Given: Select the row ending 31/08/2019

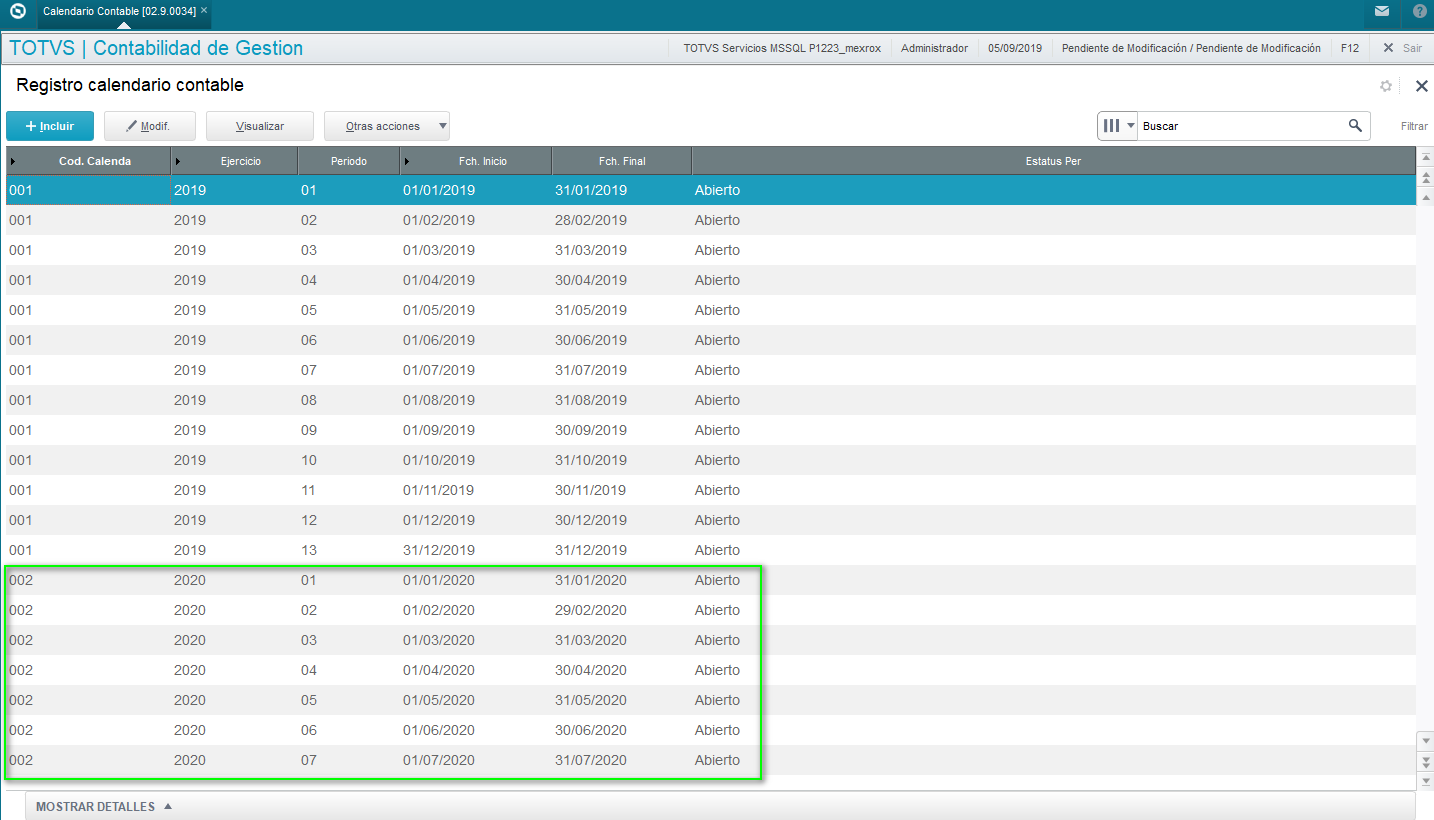Looking at the screenshot, I should point(711,400).
